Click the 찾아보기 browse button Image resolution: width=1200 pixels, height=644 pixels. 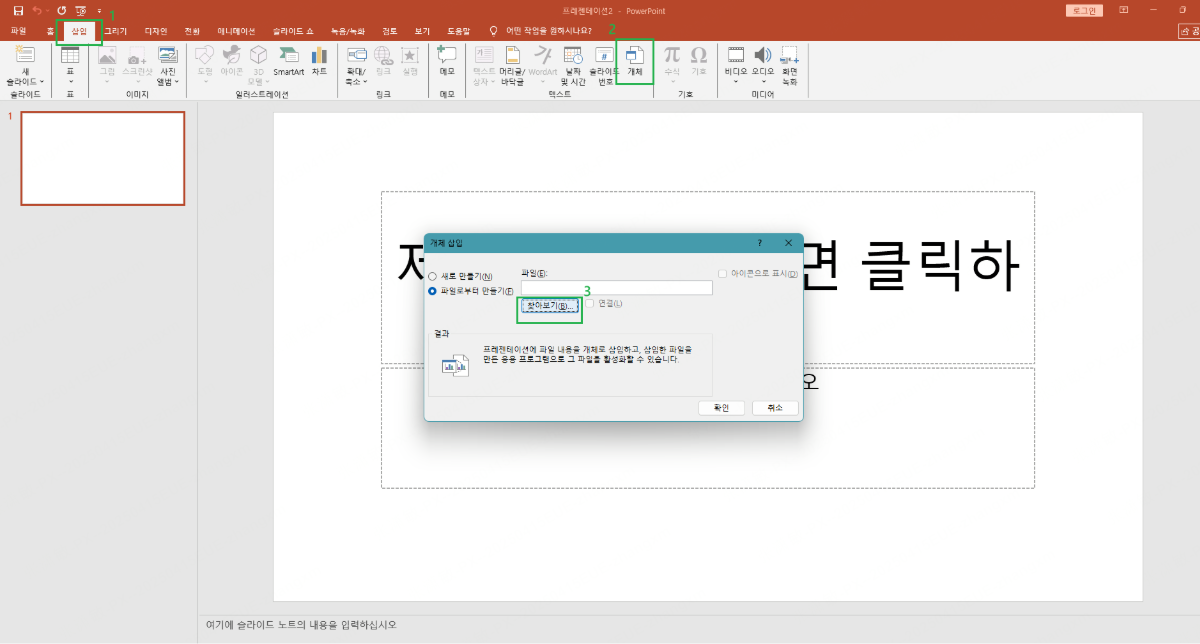(548, 309)
